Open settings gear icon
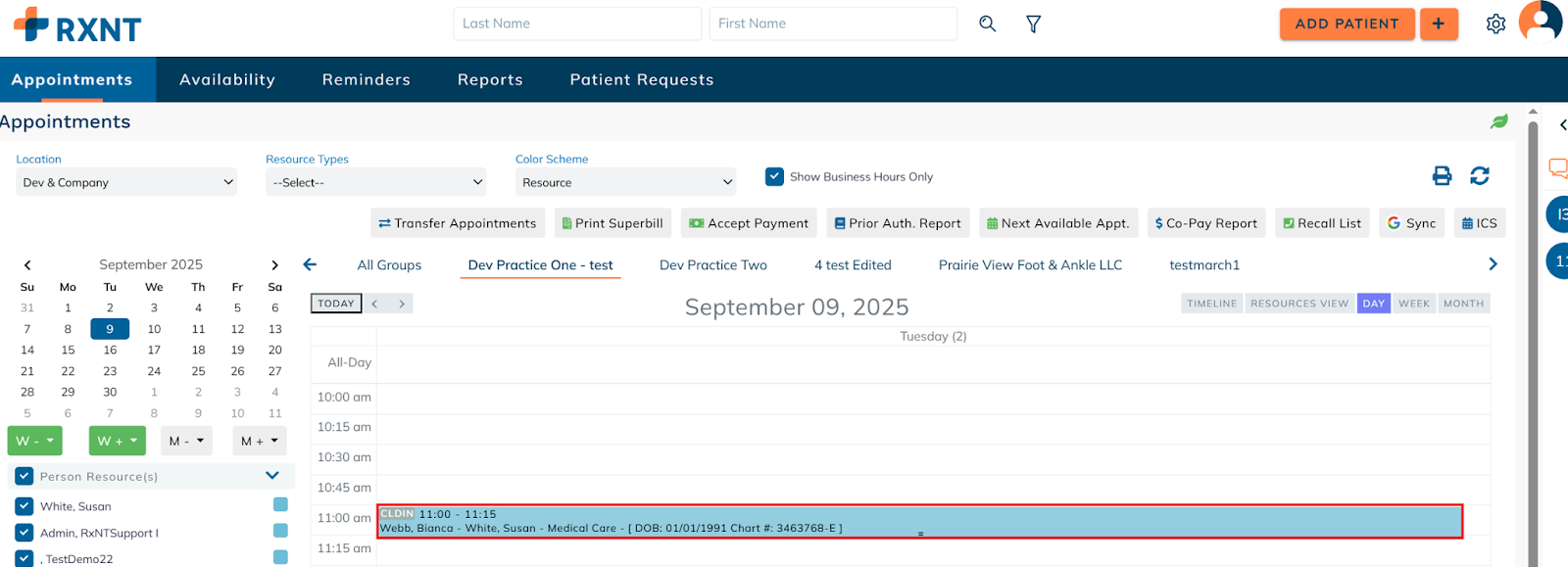This screenshot has width=1568, height=567. point(1495,24)
